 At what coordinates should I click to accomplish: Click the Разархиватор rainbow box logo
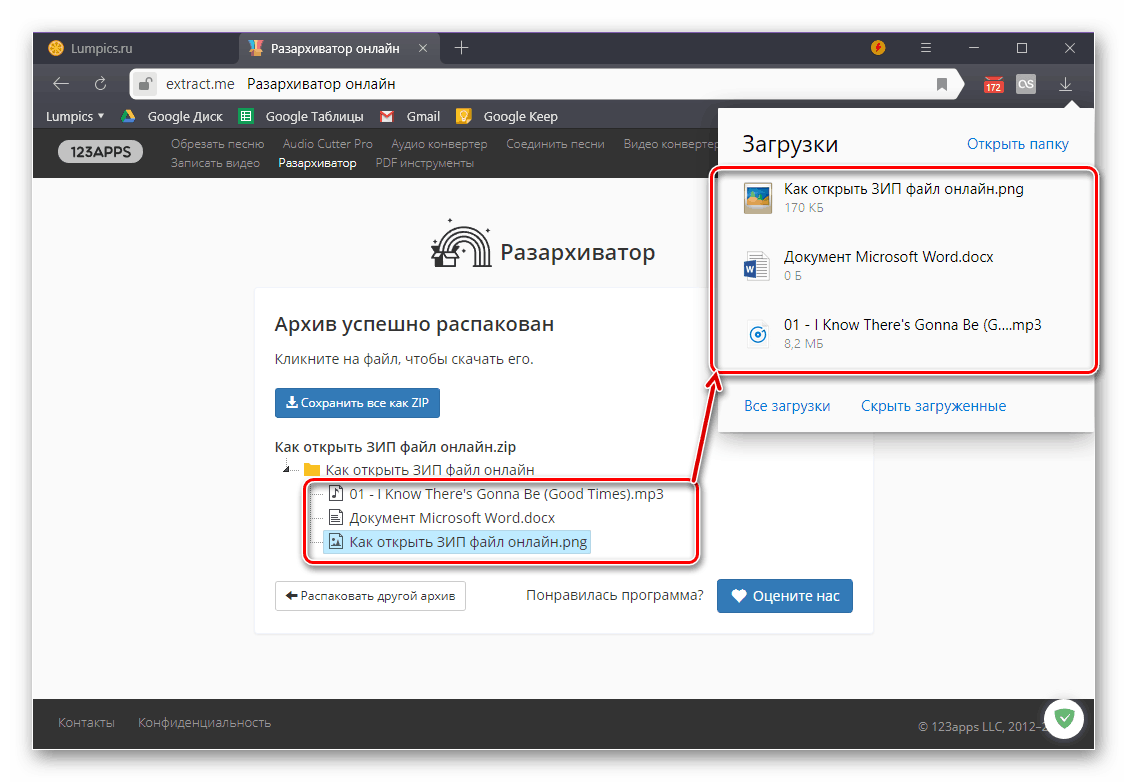point(461,244)
